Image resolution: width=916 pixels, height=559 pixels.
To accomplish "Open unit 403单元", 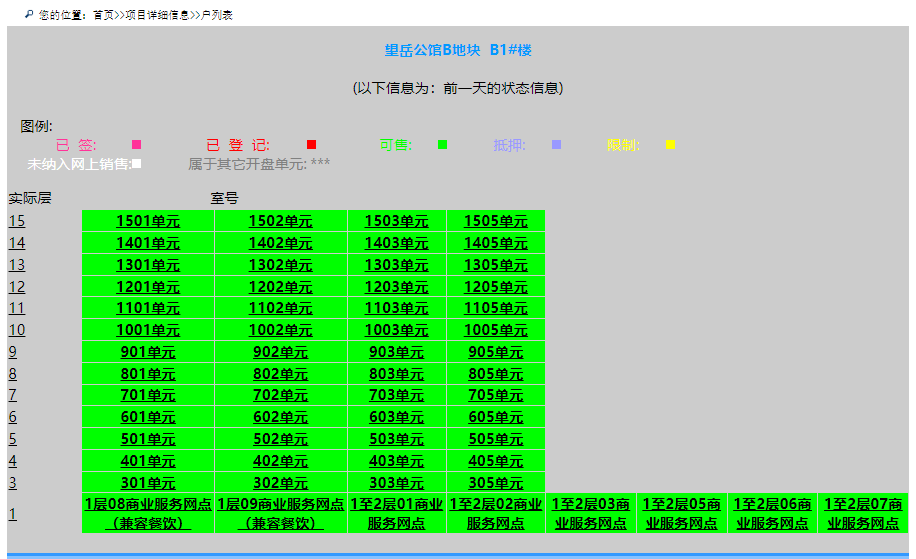I will coord(397,461).
